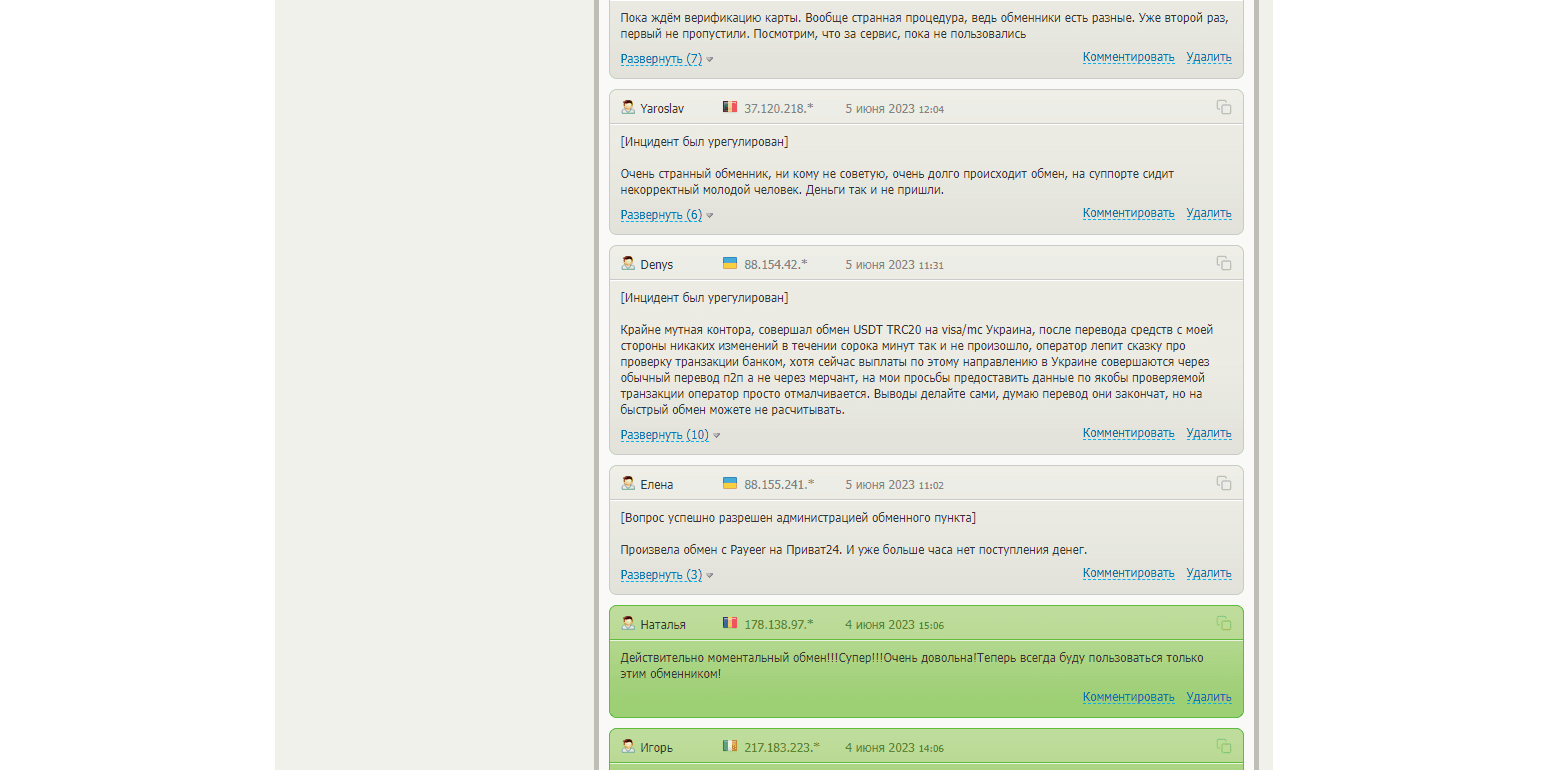Click user avatar icon next to Yaroslav
Viewport: 1545px width, 770px height.
coord(628,107)
